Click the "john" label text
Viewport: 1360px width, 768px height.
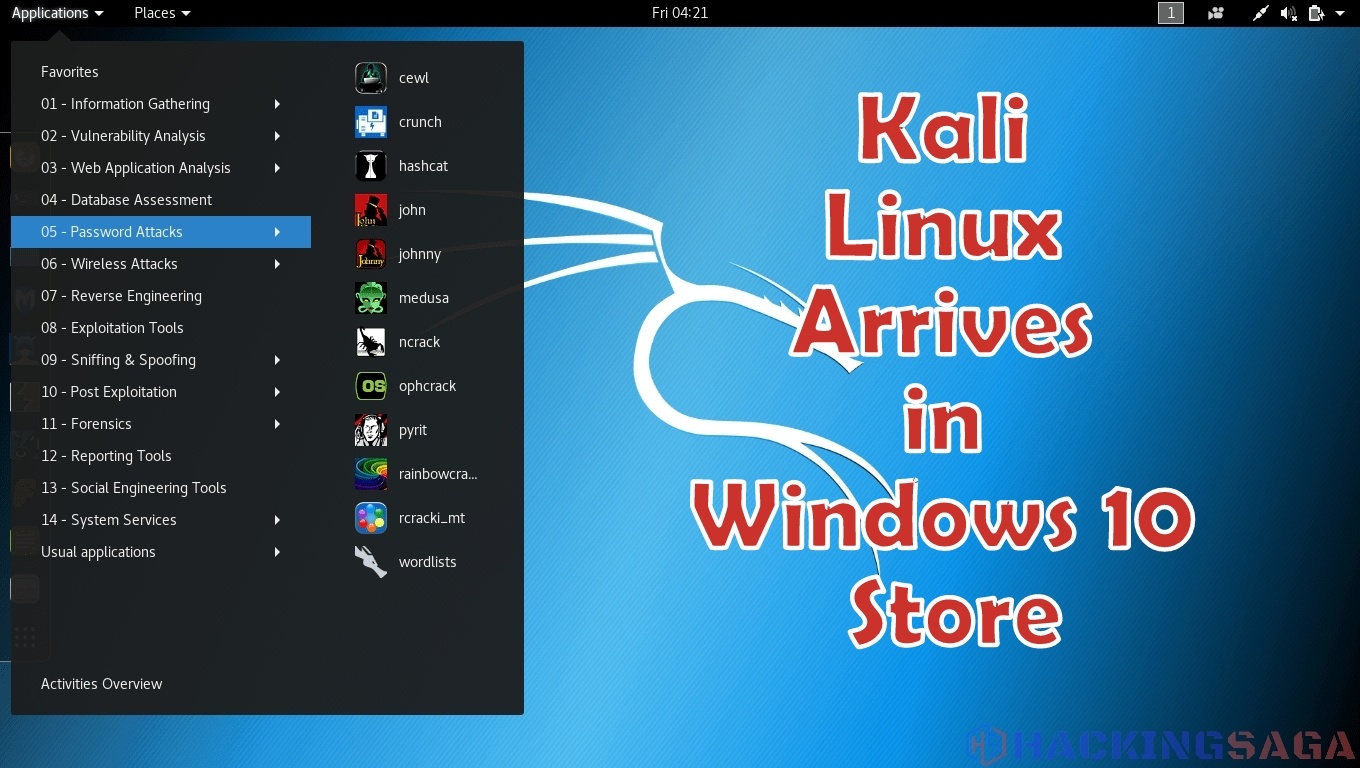412,210
